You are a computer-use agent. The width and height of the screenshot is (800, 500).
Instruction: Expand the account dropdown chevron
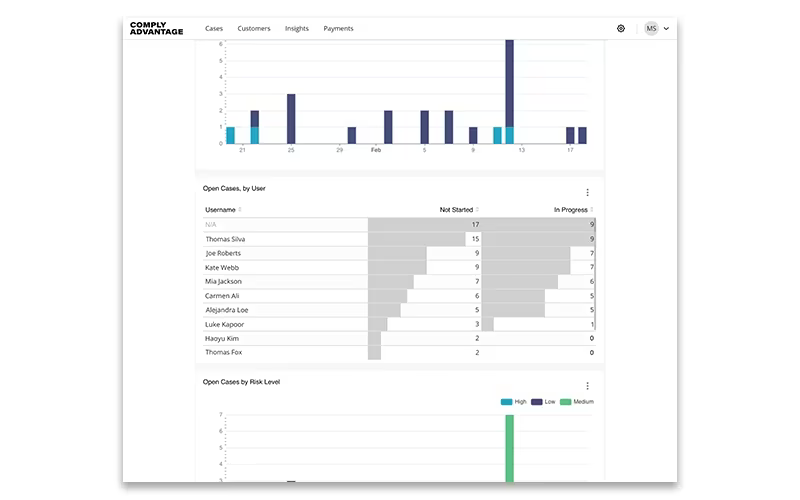point(666,29)
